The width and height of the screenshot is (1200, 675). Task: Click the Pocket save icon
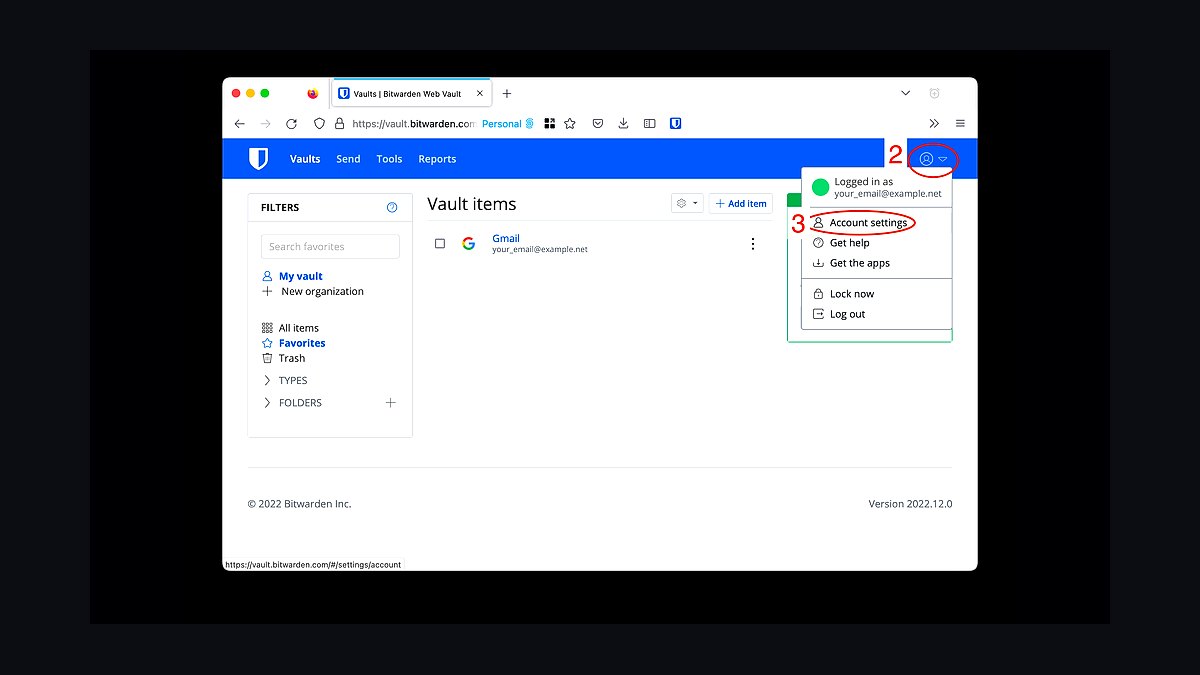[597, 124]
